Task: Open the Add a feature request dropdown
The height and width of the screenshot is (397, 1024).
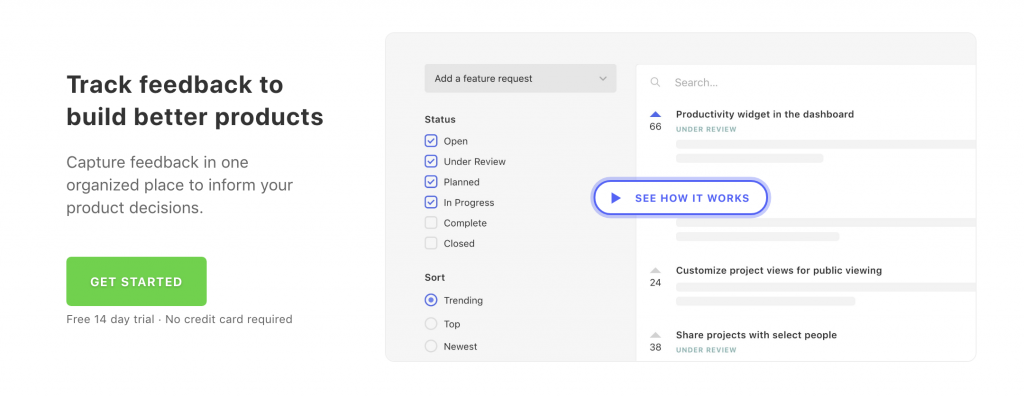Action: pos(520,78)
